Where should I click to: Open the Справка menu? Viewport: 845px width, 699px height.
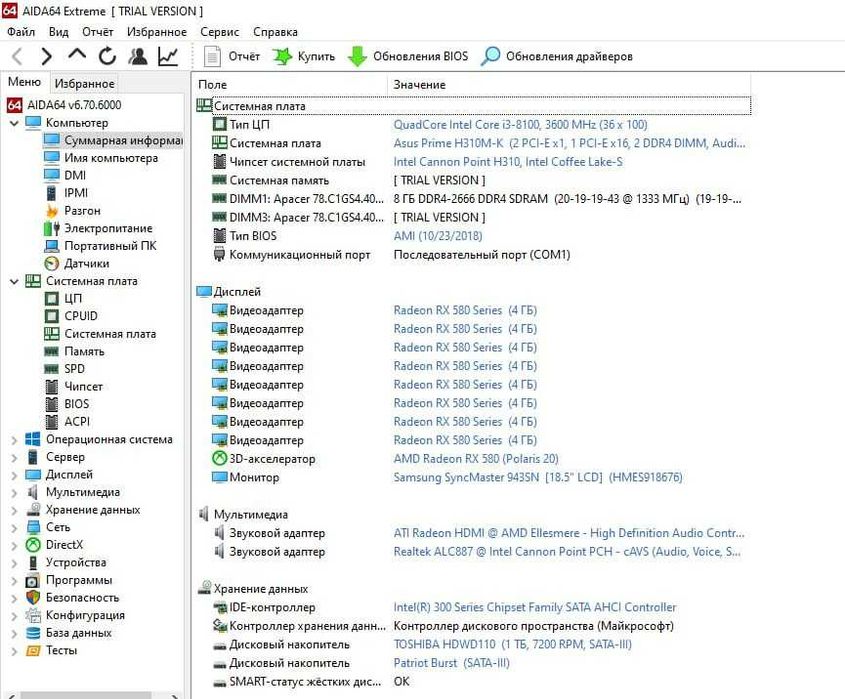(275, 32)
